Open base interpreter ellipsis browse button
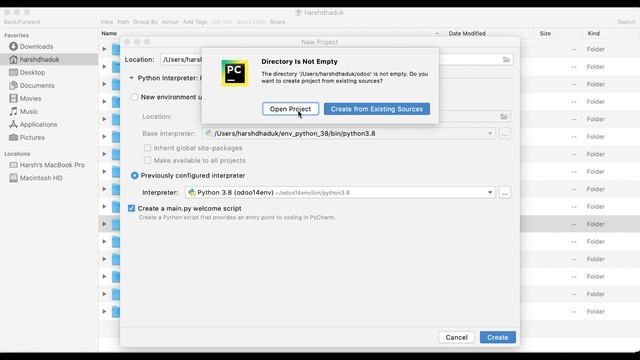Screen dimensions: 640x360 click(x=505, y=133)
